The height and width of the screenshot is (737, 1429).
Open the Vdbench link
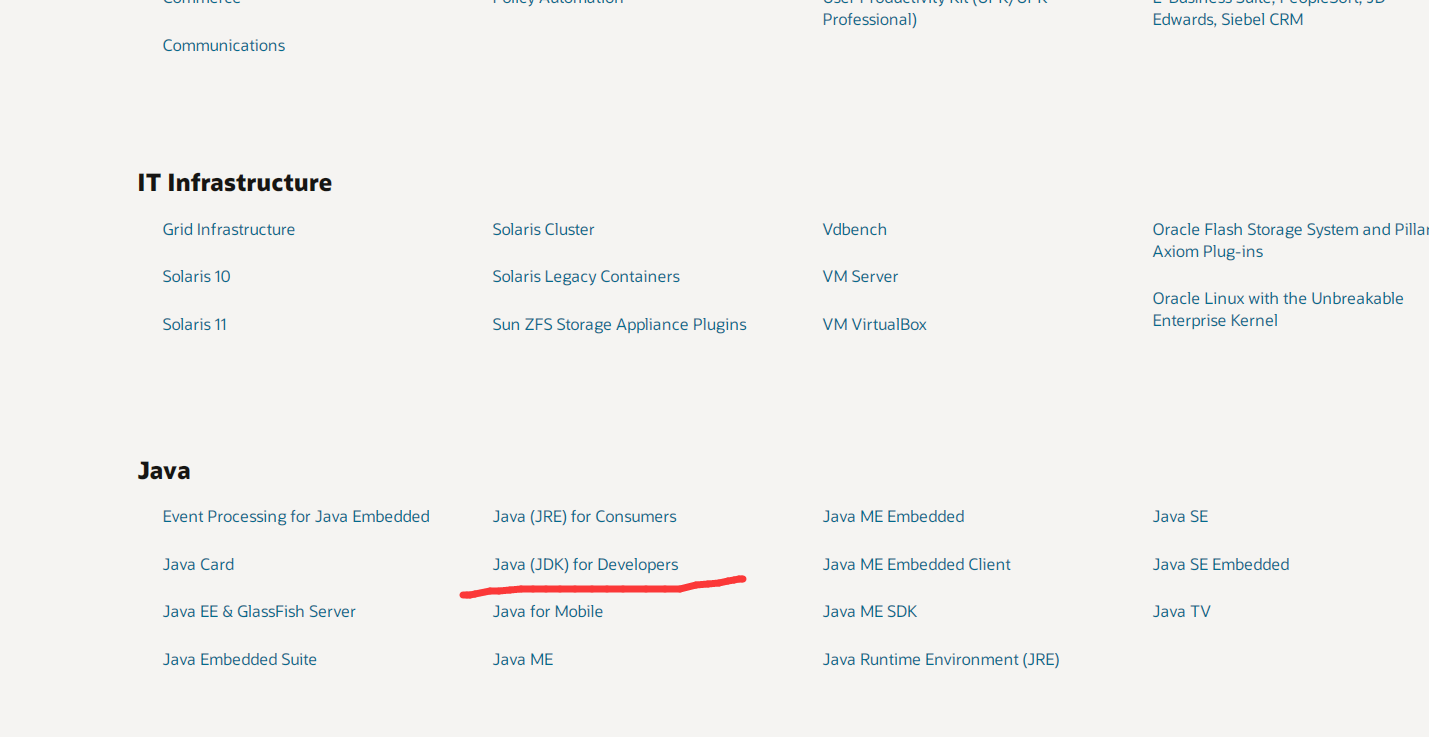[x=854, y=229]
